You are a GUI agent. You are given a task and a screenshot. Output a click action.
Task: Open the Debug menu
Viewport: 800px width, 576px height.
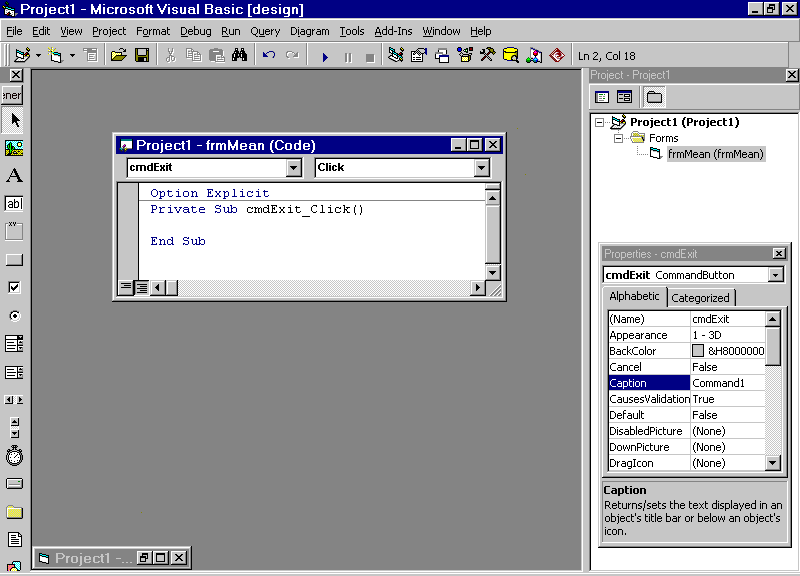pos(195,32)
